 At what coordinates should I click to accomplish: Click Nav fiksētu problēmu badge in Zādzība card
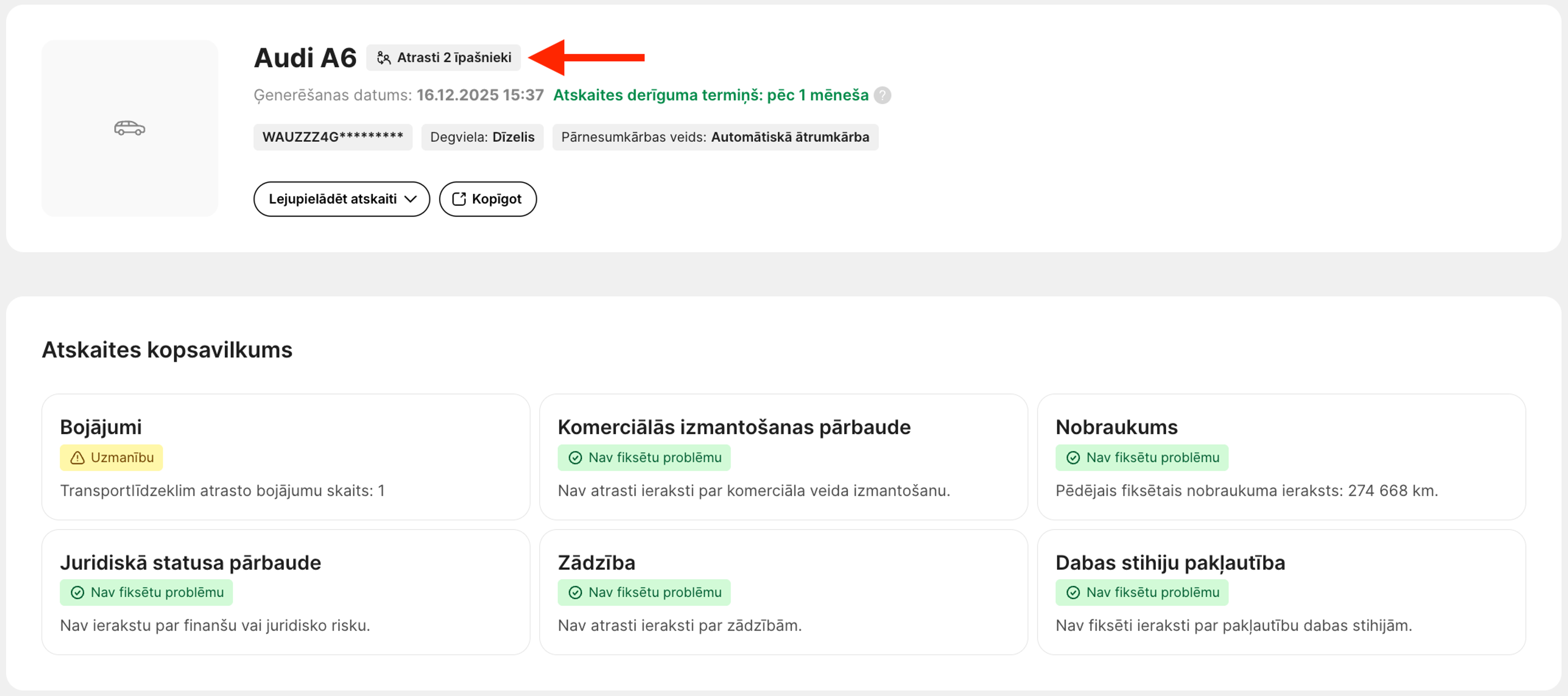644,593
